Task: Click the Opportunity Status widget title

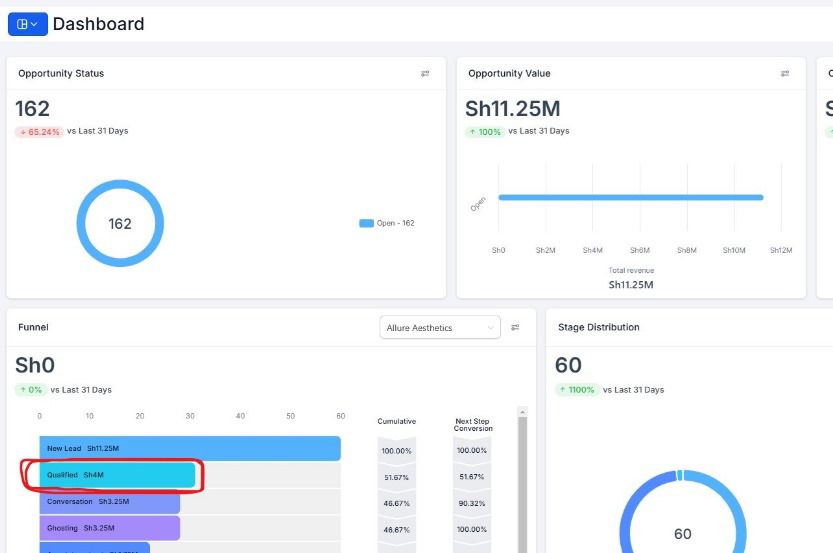Action: (x=61, y=73)
